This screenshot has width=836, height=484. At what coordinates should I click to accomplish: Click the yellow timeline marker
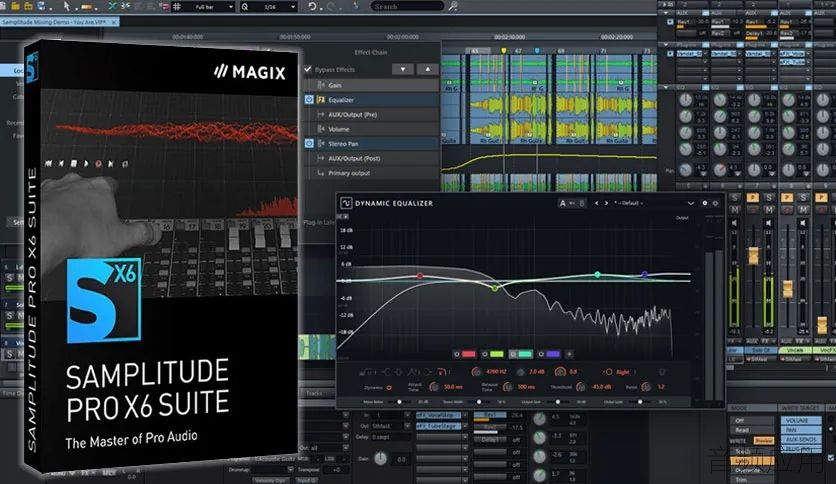point(503,51)
